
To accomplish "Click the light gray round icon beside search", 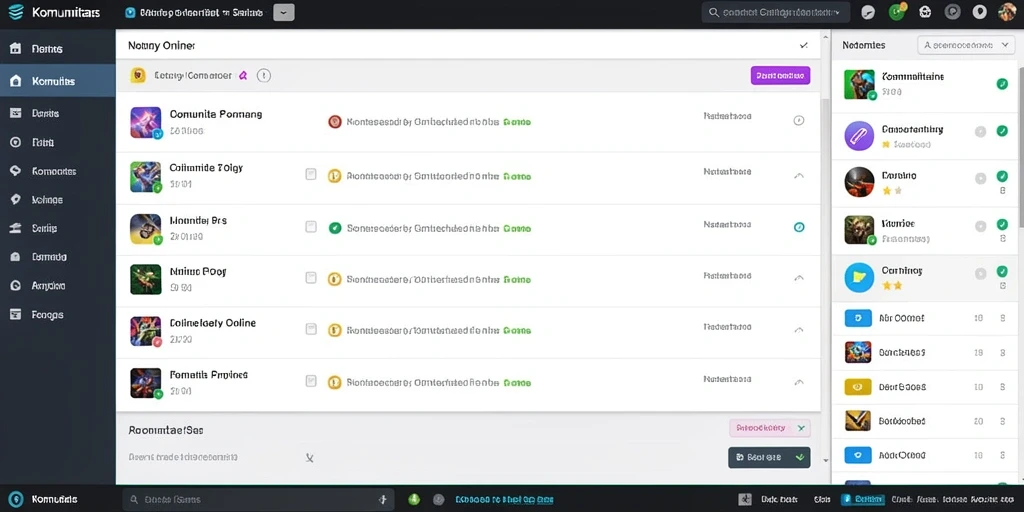I will (868, 12).
